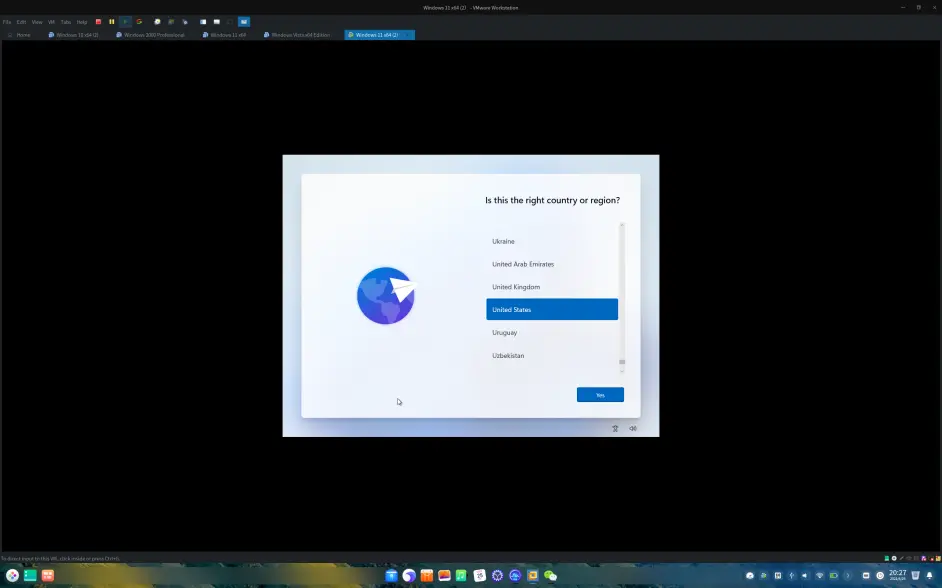Click the orange multitasking icon in dock

[48, 575]
